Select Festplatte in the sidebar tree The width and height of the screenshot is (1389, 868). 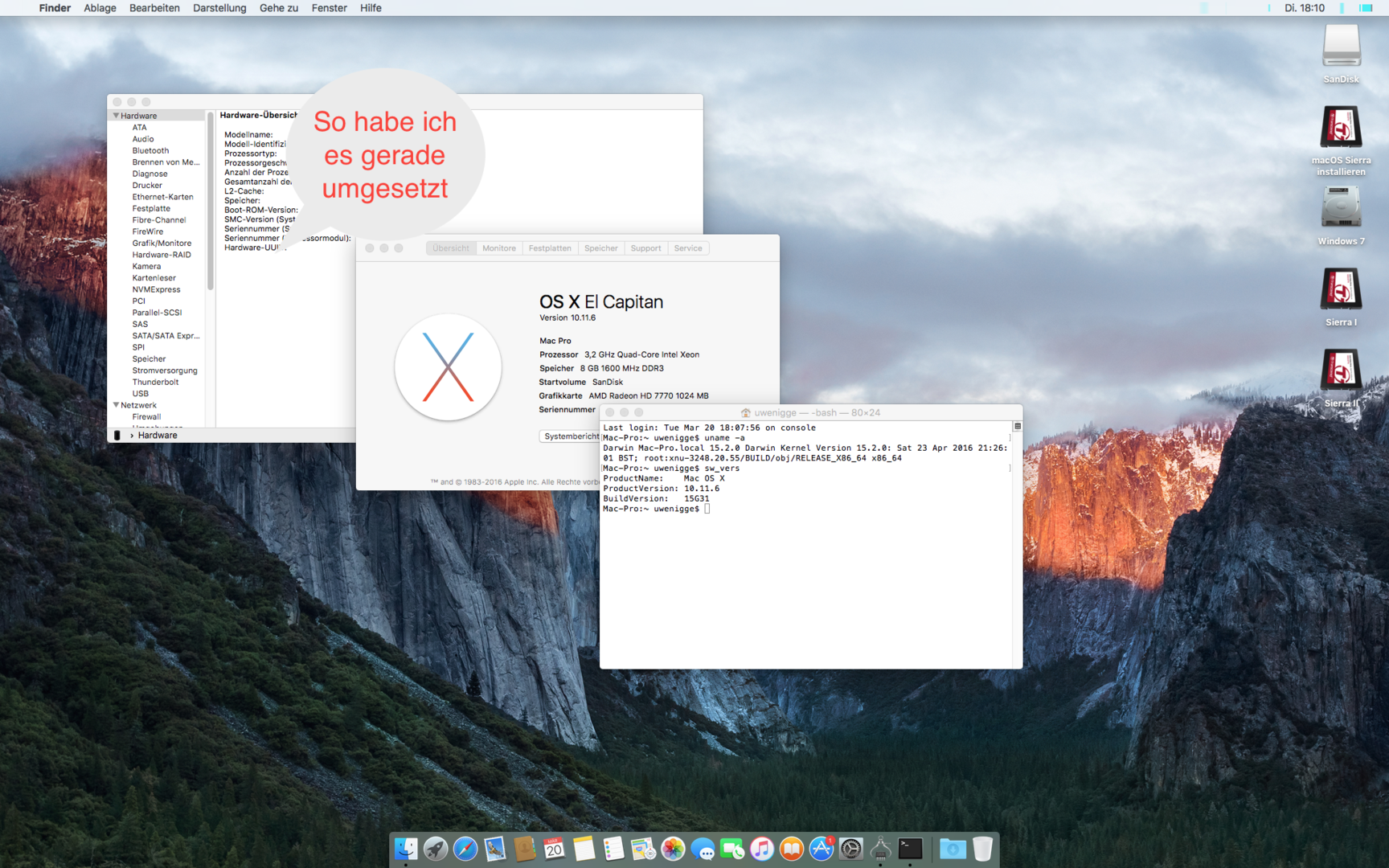pos(151,209)
